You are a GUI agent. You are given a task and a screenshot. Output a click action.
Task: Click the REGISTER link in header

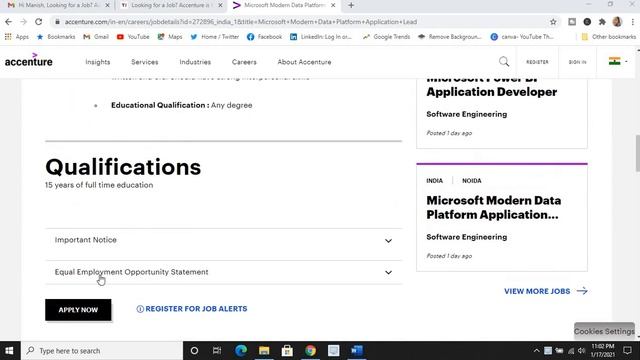(537, 62)
